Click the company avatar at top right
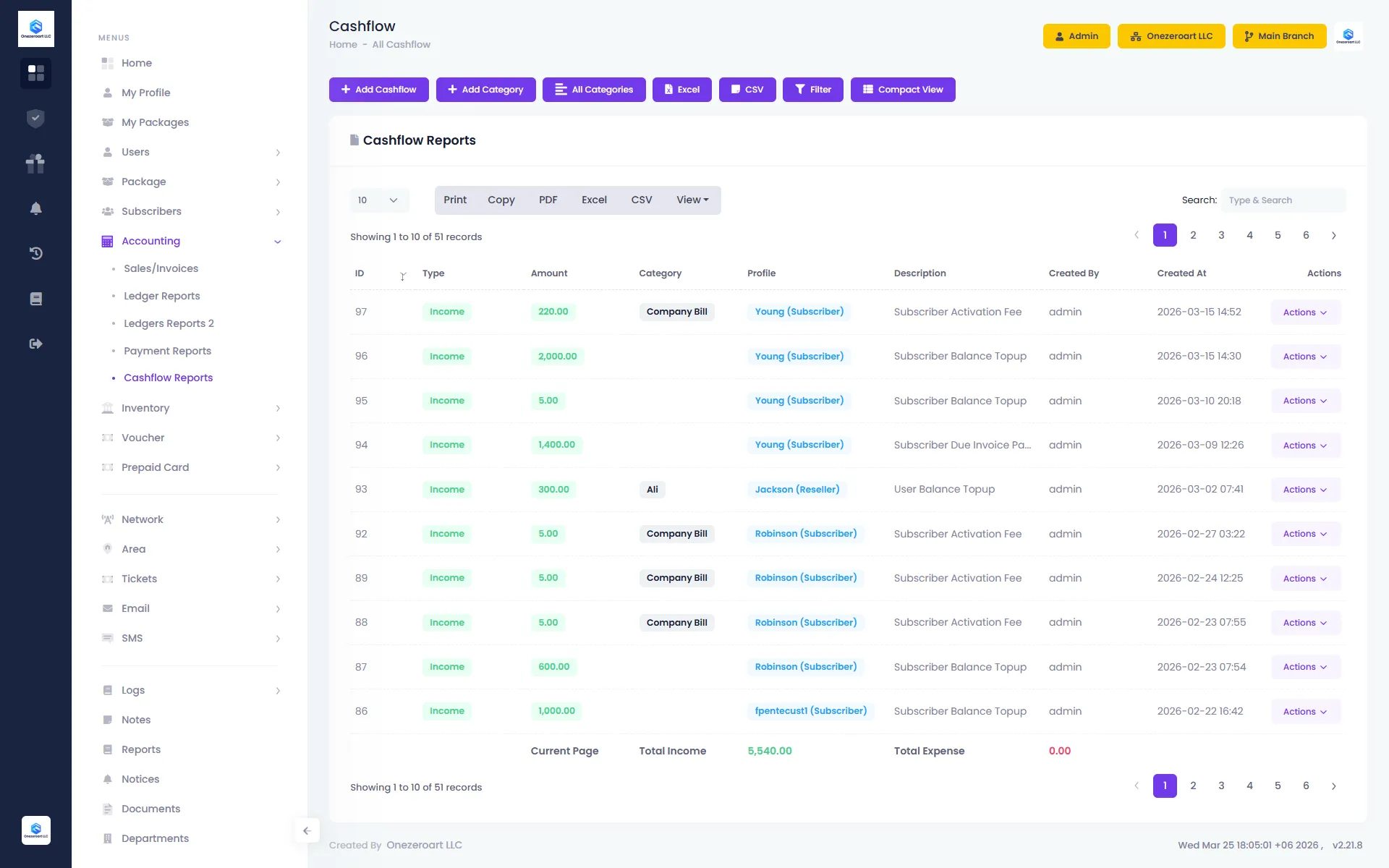This screenshot has width=1389, height=868. [x=1348, y=35]
